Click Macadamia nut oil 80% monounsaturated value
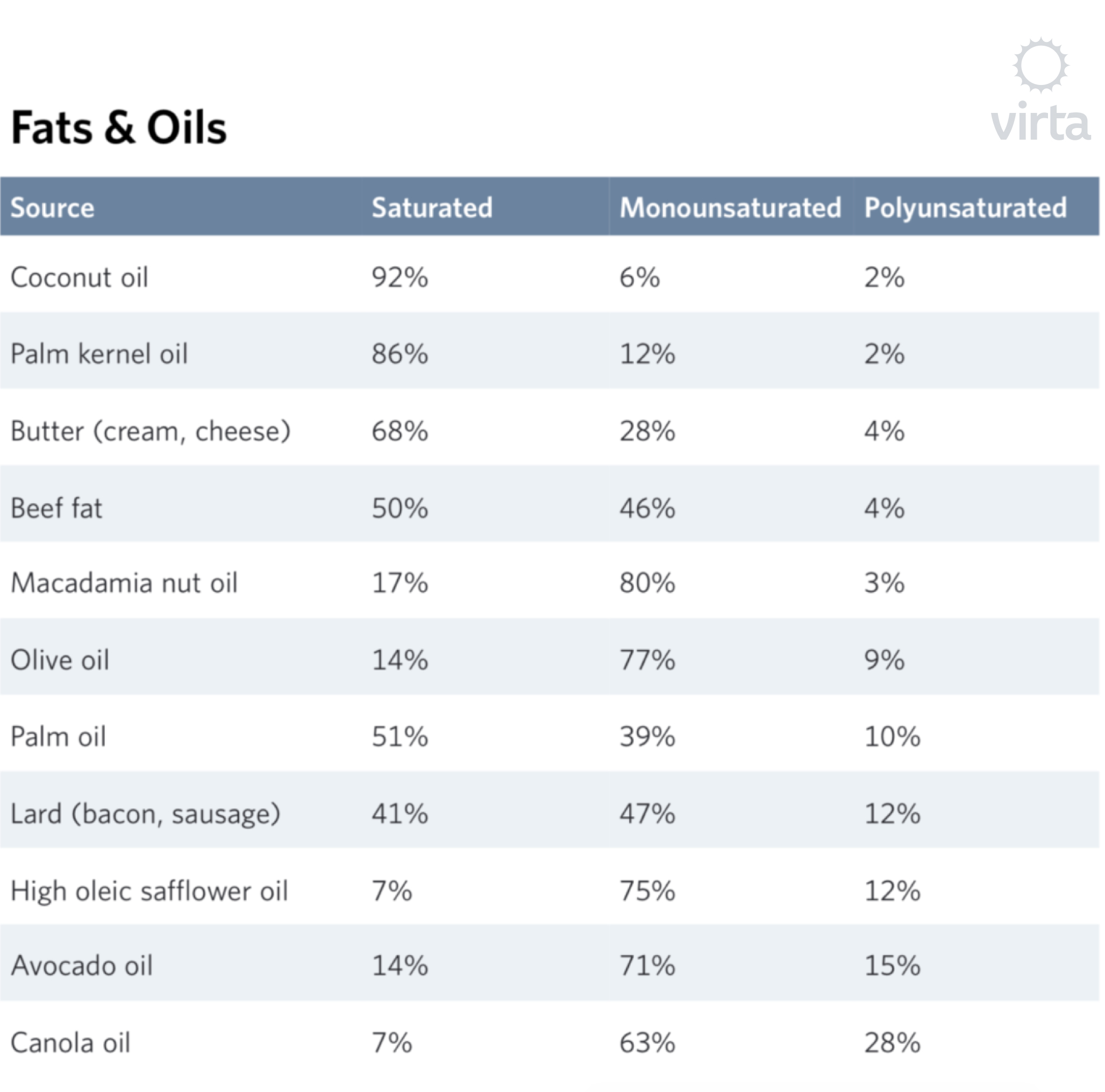 tap(647, 583)
